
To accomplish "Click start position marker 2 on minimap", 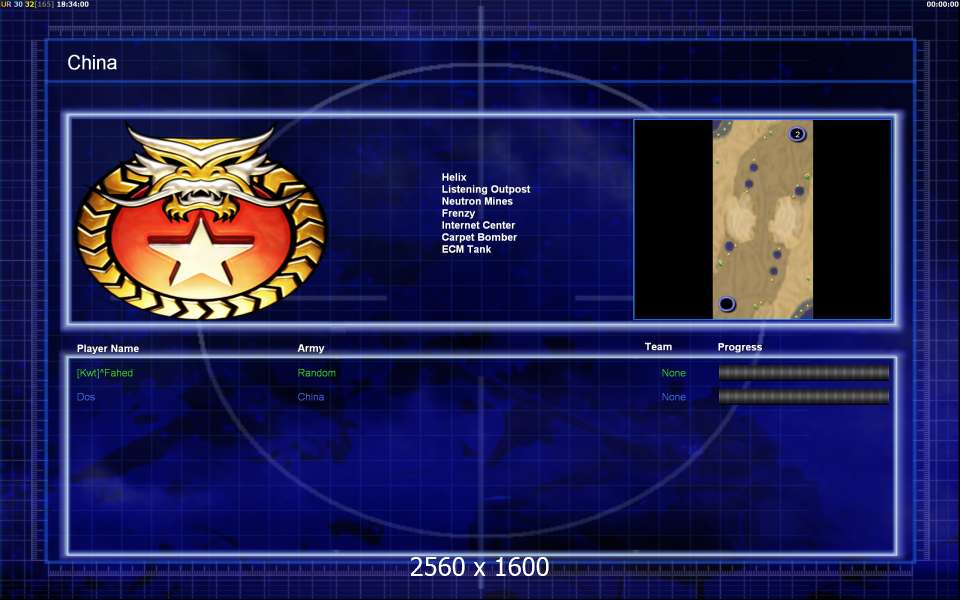I will (797, 134).
